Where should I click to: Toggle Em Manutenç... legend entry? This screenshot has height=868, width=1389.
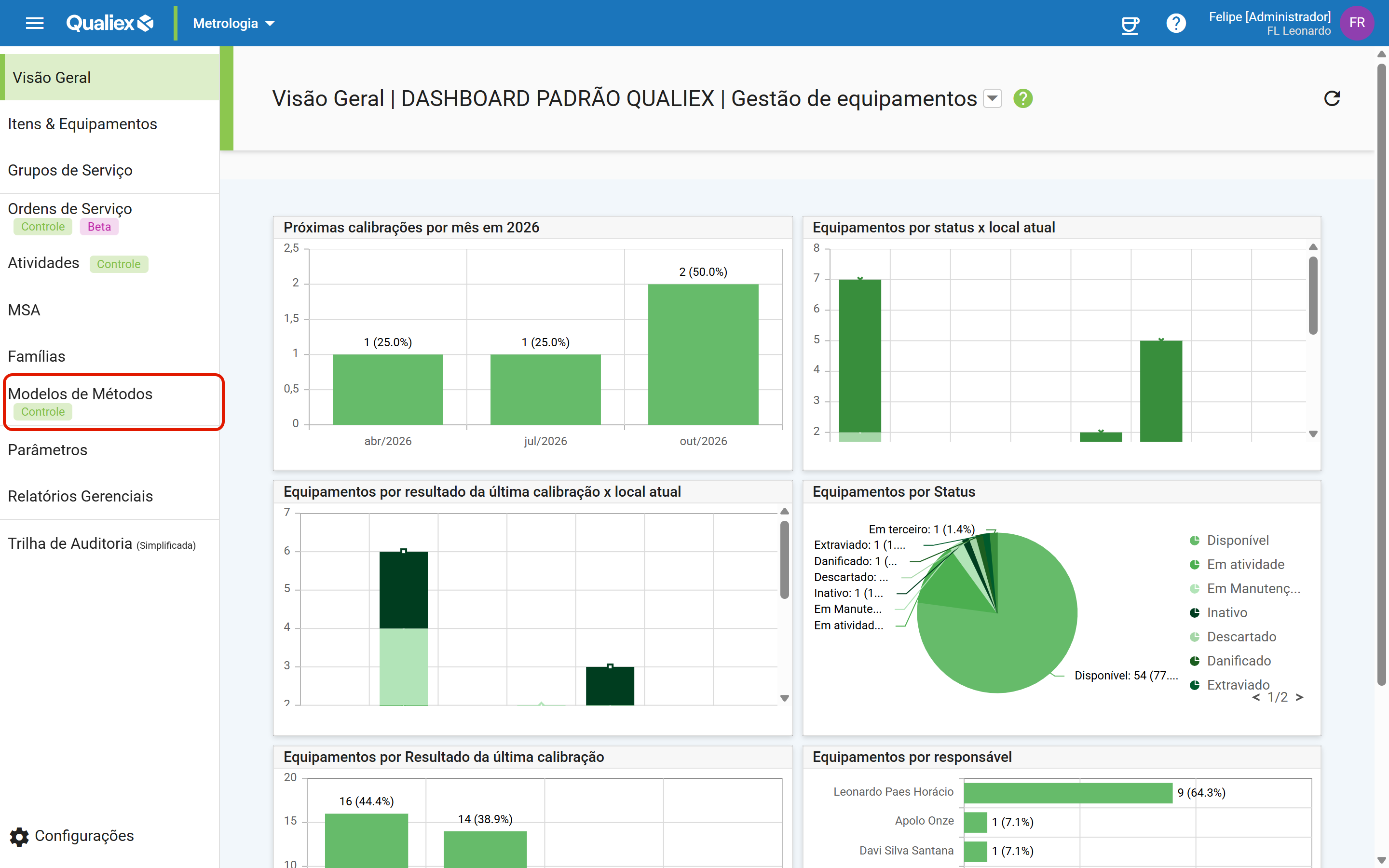point(1245,588)
